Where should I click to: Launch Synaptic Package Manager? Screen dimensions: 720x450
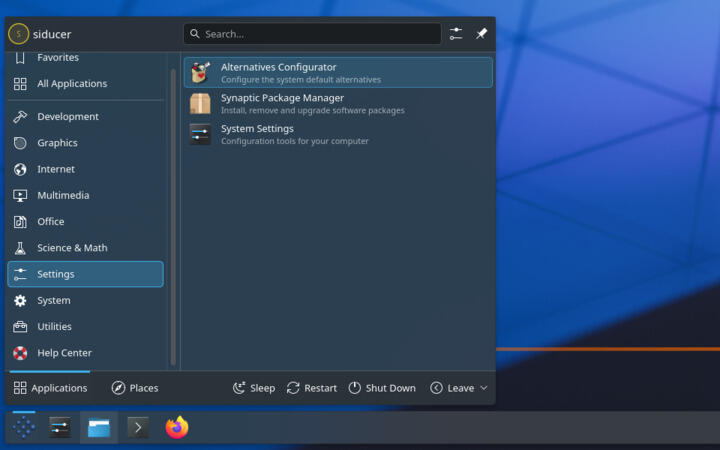click(x=338, y=103)
